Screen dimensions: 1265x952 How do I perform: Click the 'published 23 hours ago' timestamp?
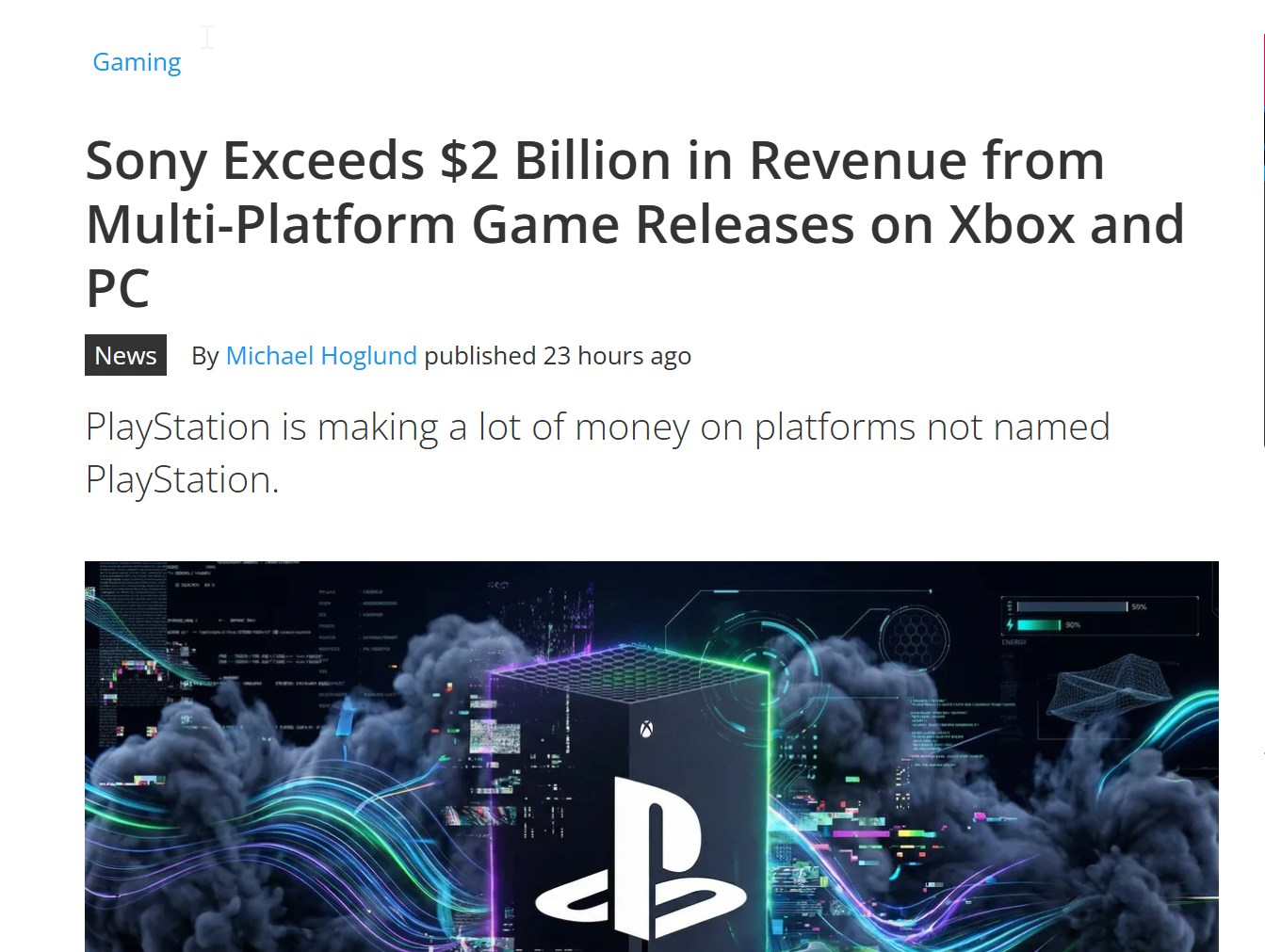pyautogui.click(x=558, y=356)
